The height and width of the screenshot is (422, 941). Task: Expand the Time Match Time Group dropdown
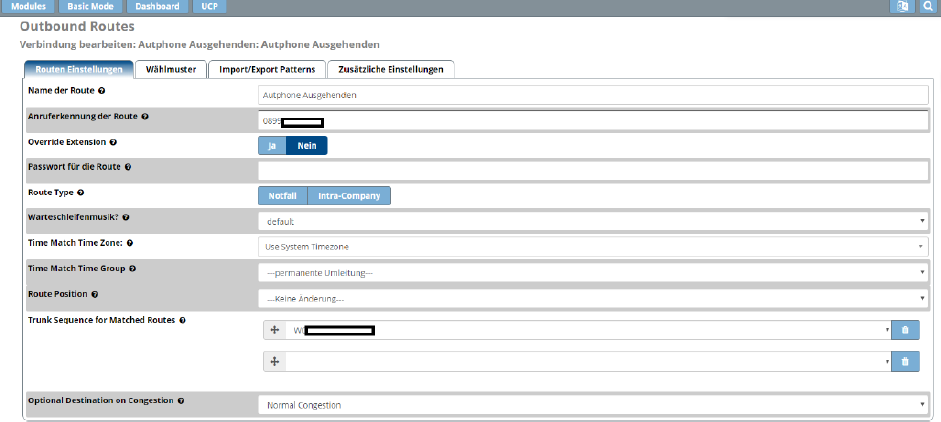[593, 272]
